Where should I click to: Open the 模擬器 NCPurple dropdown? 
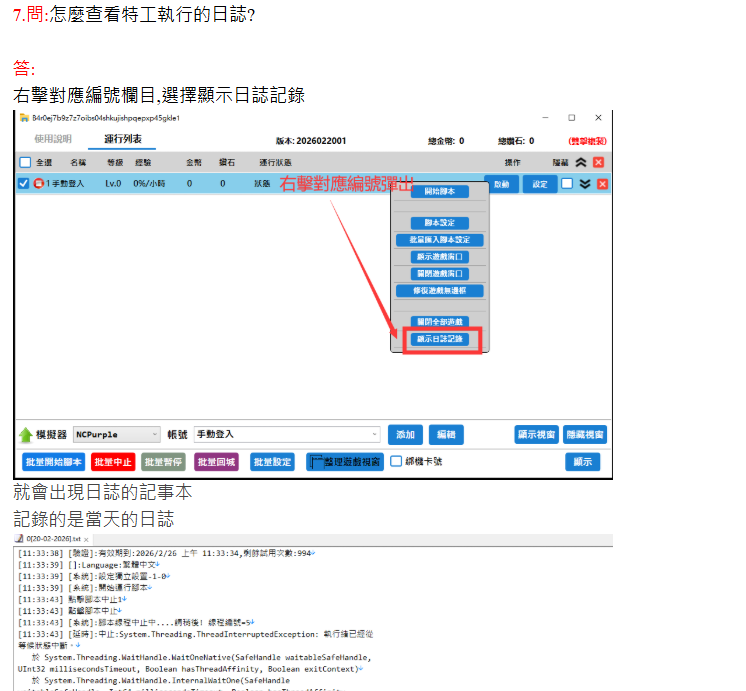pos(154,435)
